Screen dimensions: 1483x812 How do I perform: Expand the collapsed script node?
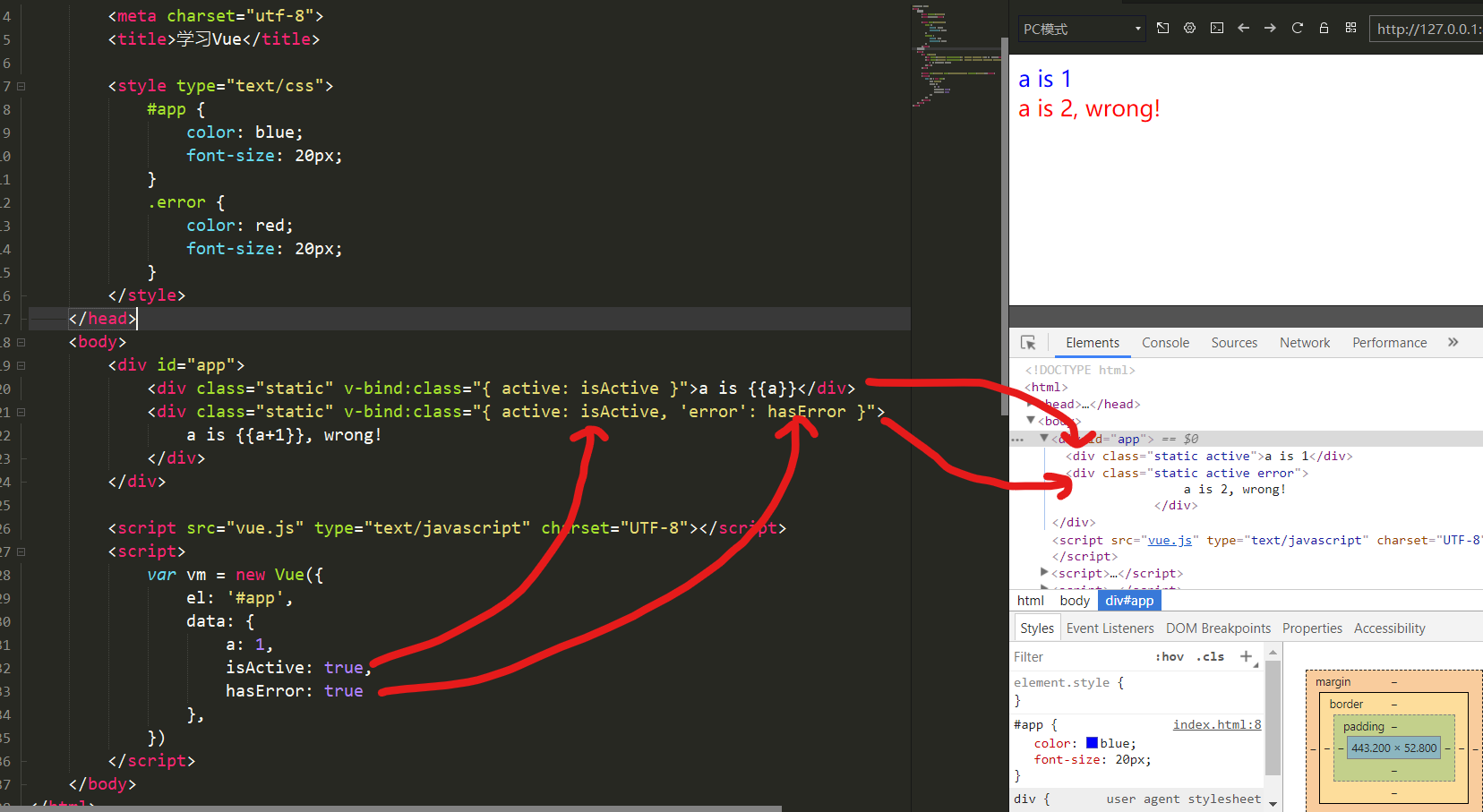tap(1044, 572)
